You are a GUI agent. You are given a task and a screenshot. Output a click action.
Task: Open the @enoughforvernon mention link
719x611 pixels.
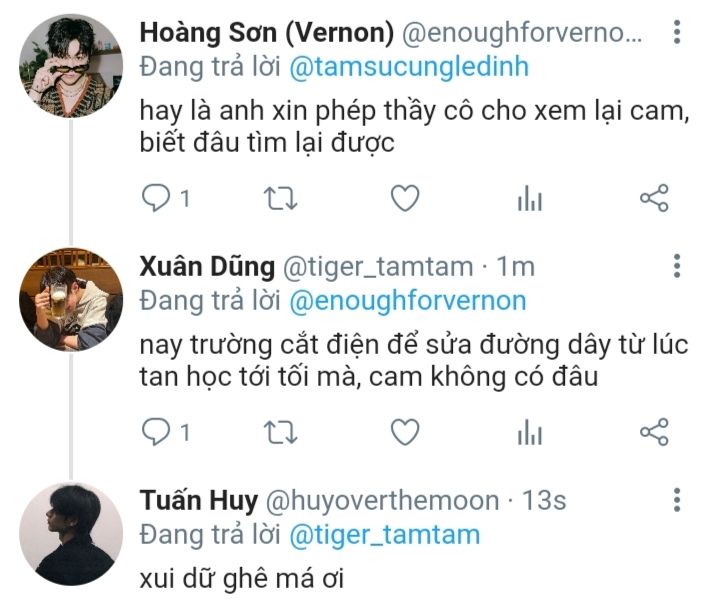[x=407, y=300]
